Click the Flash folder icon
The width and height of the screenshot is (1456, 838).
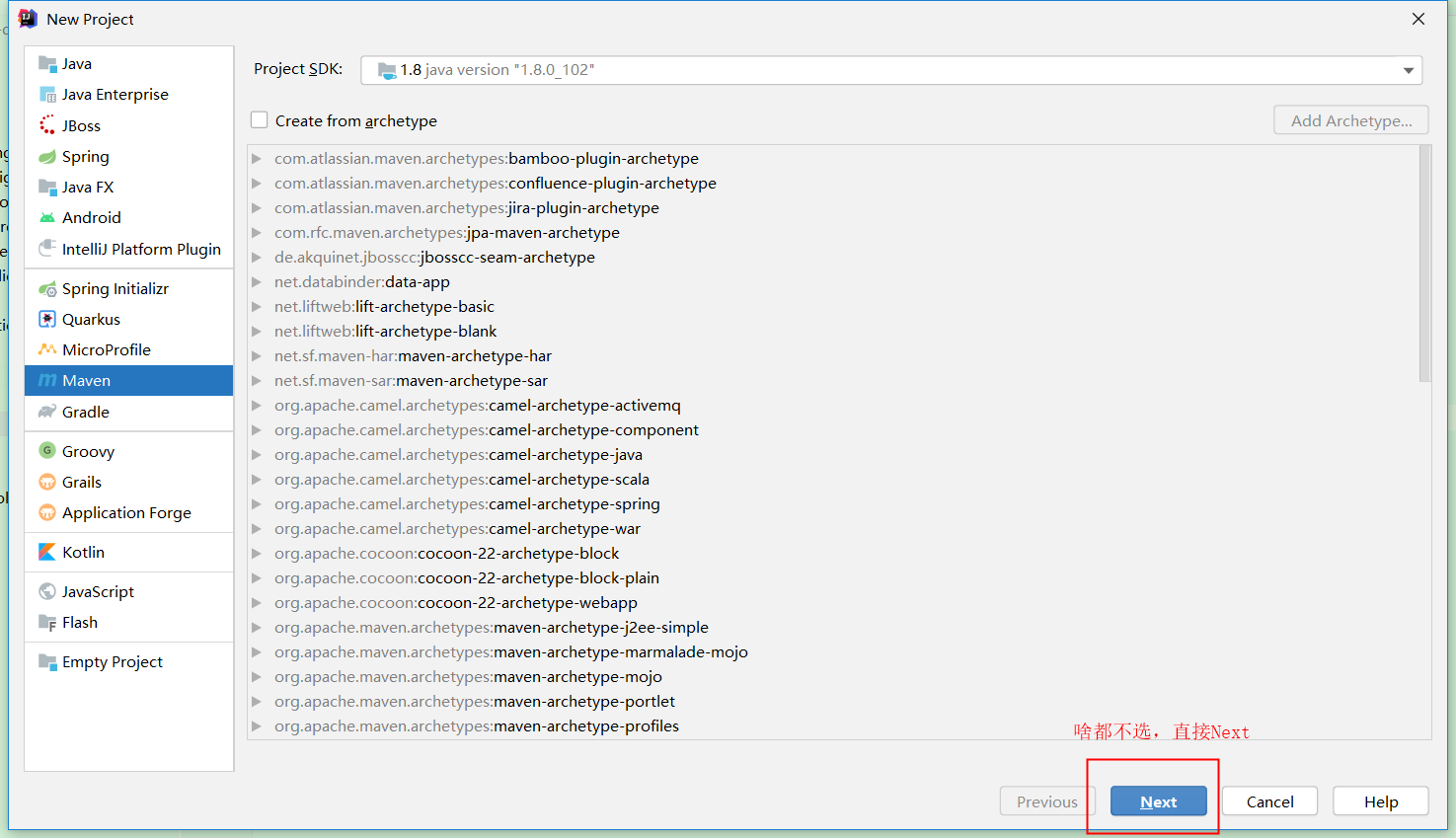(x=47, y=622)
